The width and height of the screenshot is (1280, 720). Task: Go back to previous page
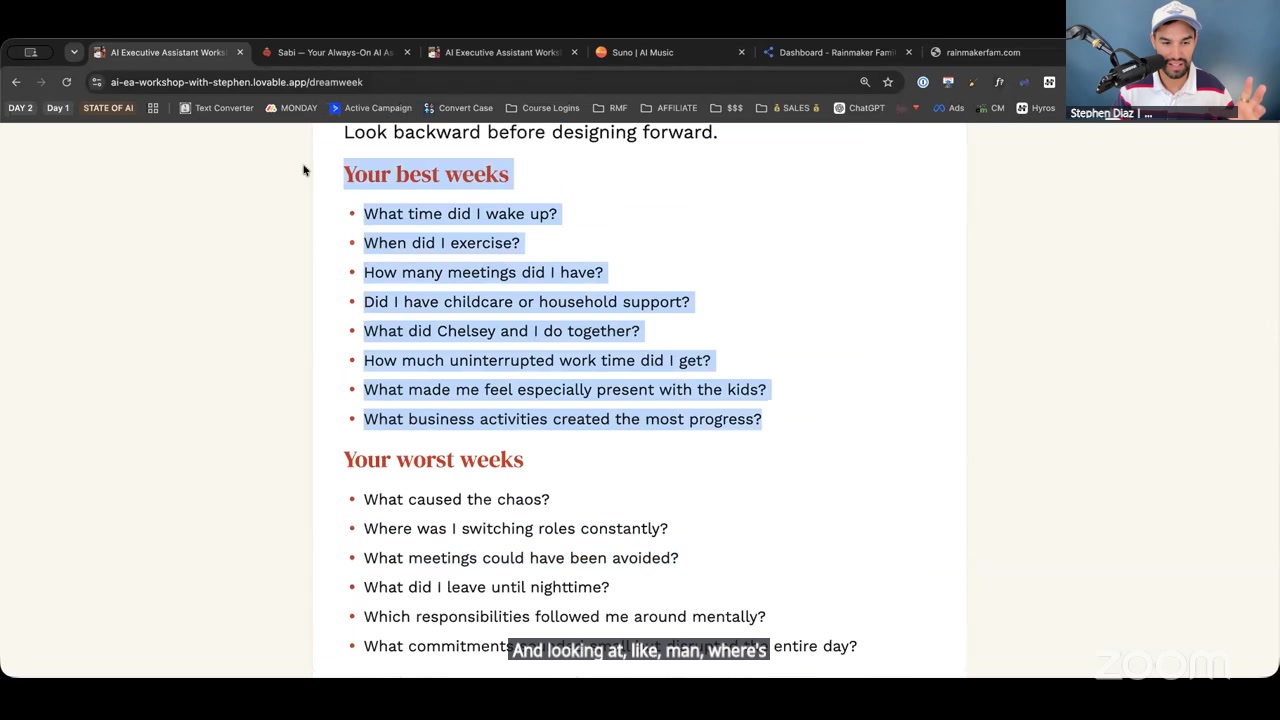tap(16, 82)
